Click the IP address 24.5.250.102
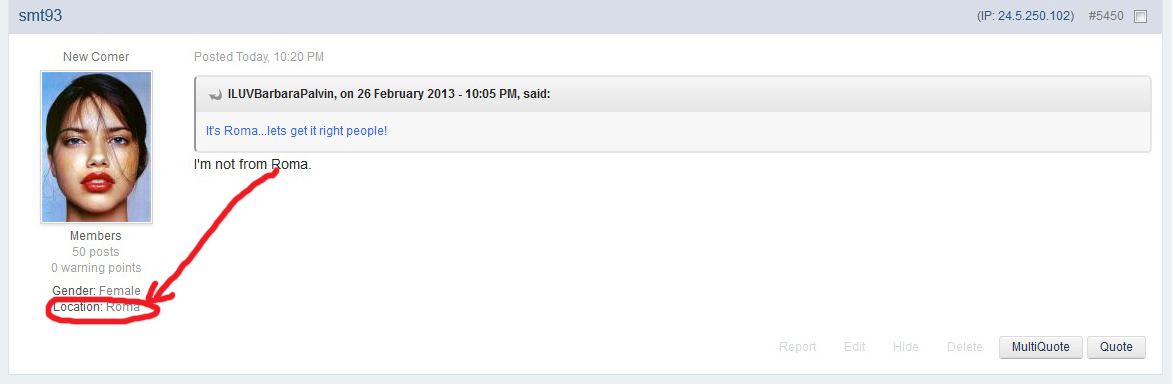 (x=1035, y=16)
